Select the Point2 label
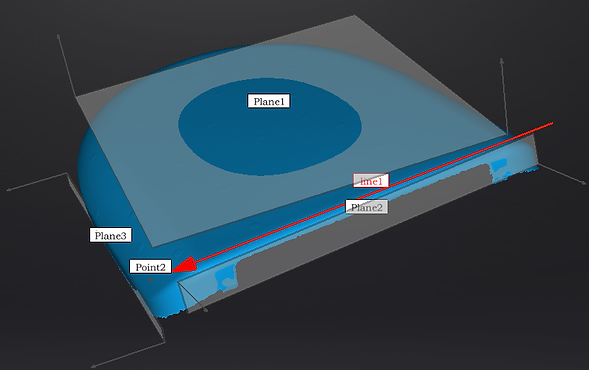Viewport: 589px width, 370px height. coord(150,267)
